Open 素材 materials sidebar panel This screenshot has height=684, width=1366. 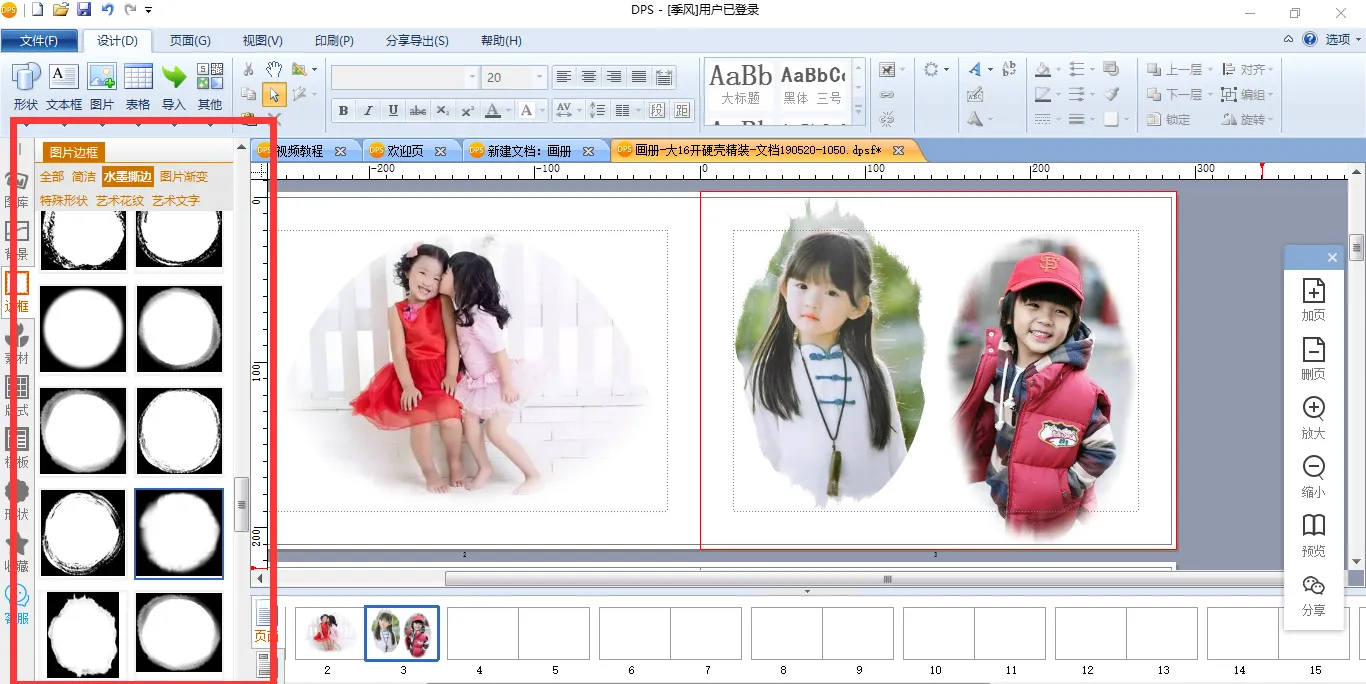[x=17, y=345]
